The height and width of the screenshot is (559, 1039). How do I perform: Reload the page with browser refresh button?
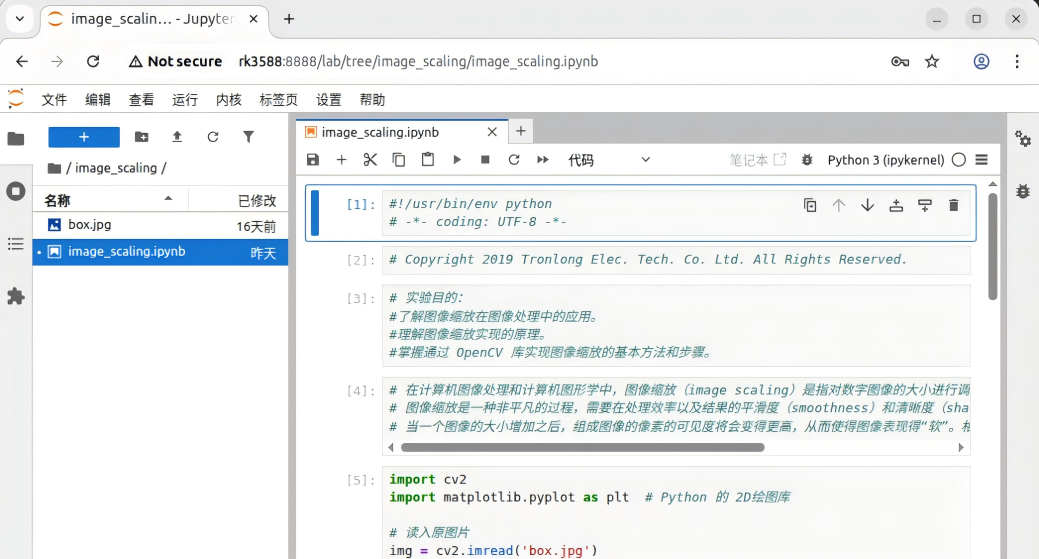(93, 62)
